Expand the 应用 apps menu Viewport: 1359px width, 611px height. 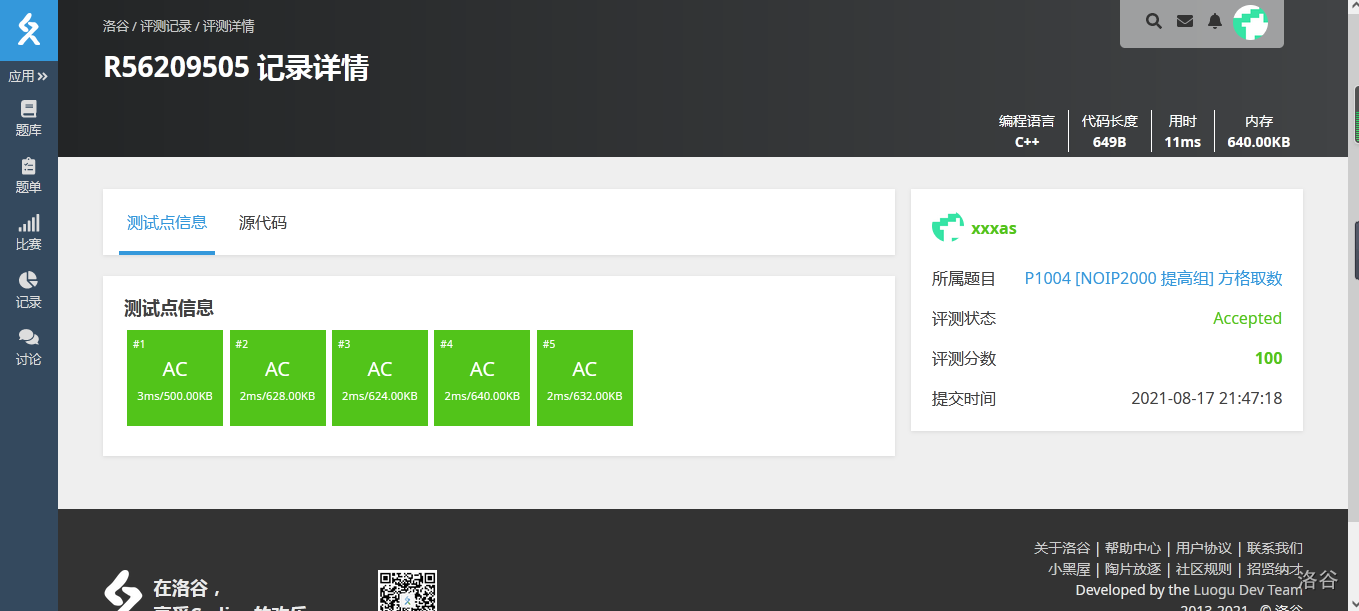coord(29,76)
